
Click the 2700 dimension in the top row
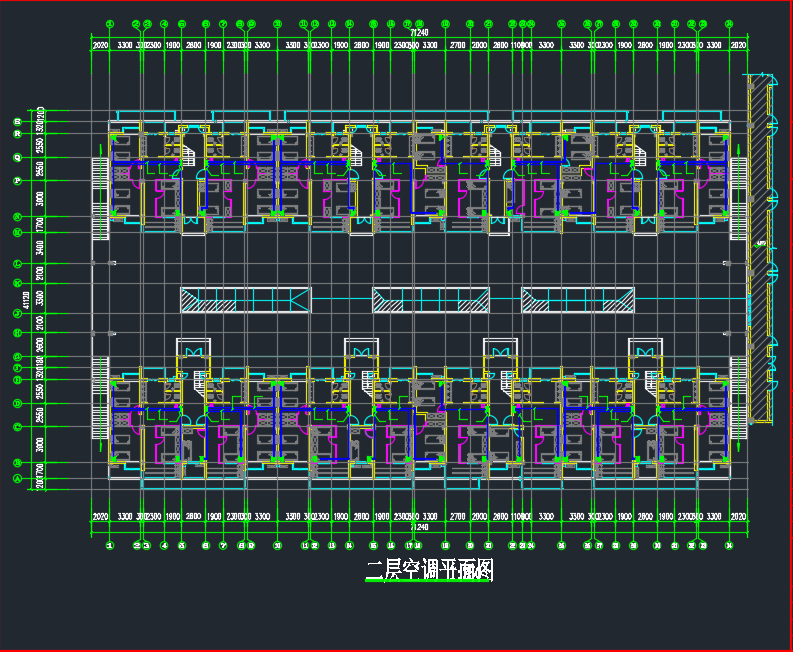[x=457, y=45]
